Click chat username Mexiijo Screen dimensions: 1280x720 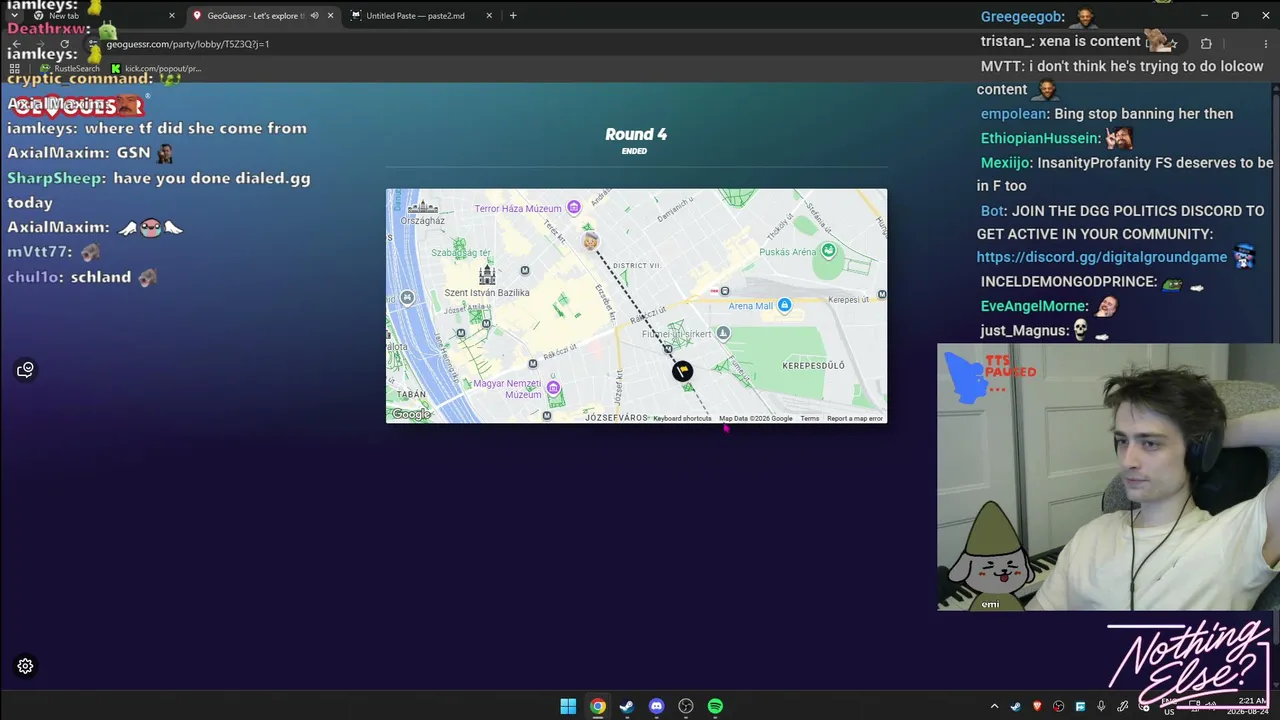1004,162
